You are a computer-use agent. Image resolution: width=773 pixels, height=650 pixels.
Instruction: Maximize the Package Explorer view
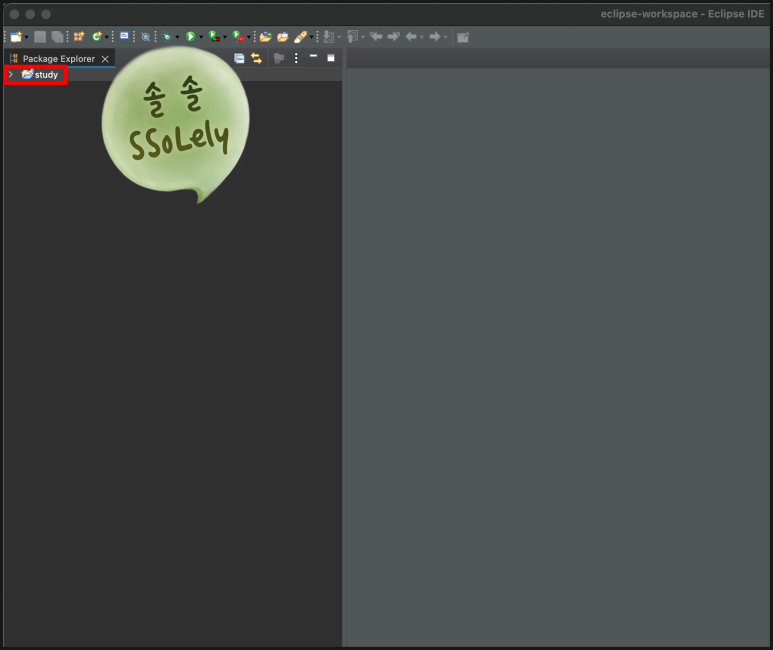(x=331, y=58)
